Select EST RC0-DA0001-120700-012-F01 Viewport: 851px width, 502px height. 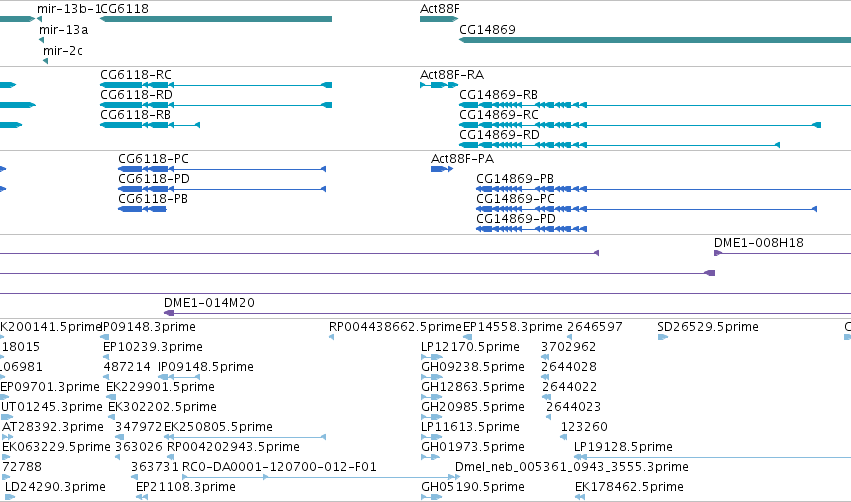pyautogui.click(x=279, y=467)
